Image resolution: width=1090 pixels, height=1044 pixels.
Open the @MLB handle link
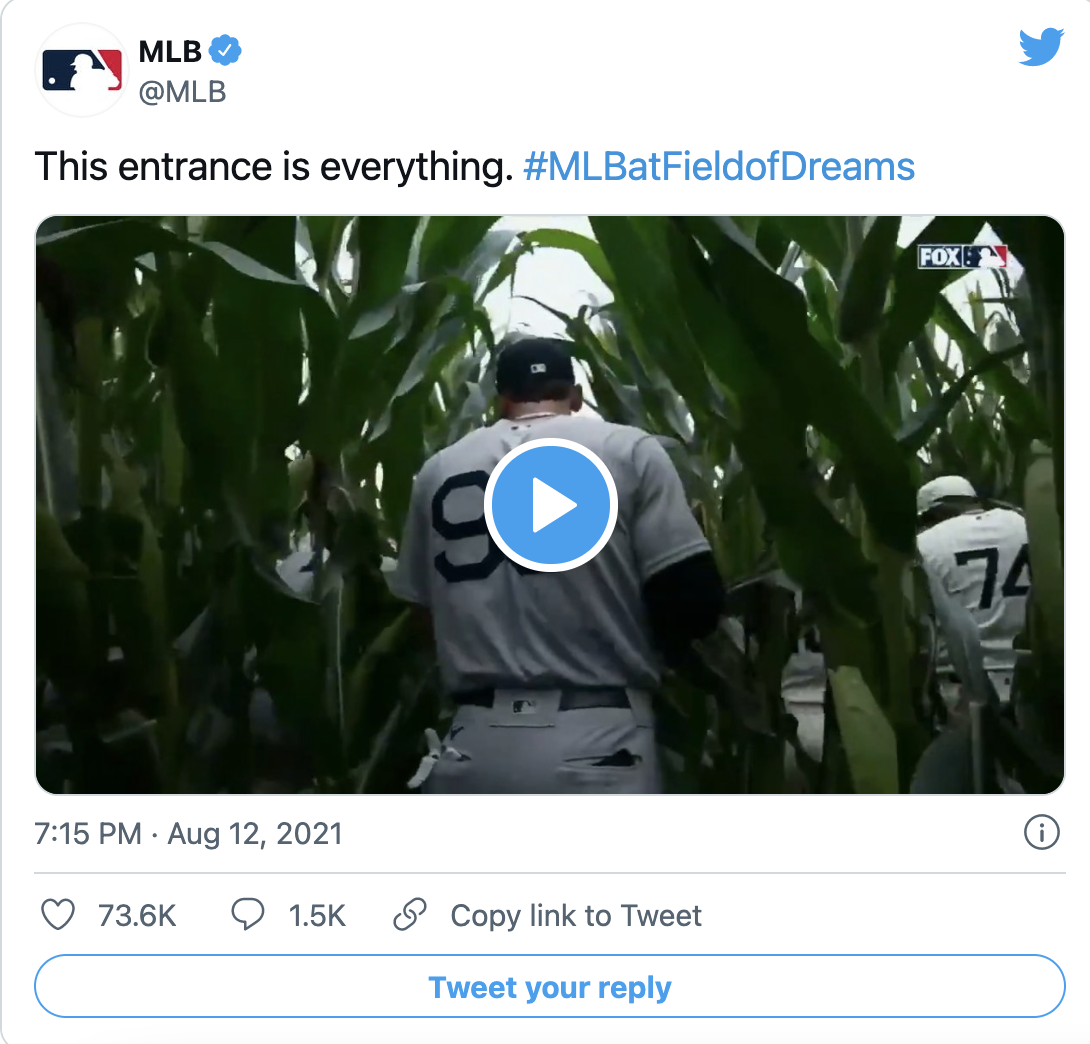coord(182,92)
